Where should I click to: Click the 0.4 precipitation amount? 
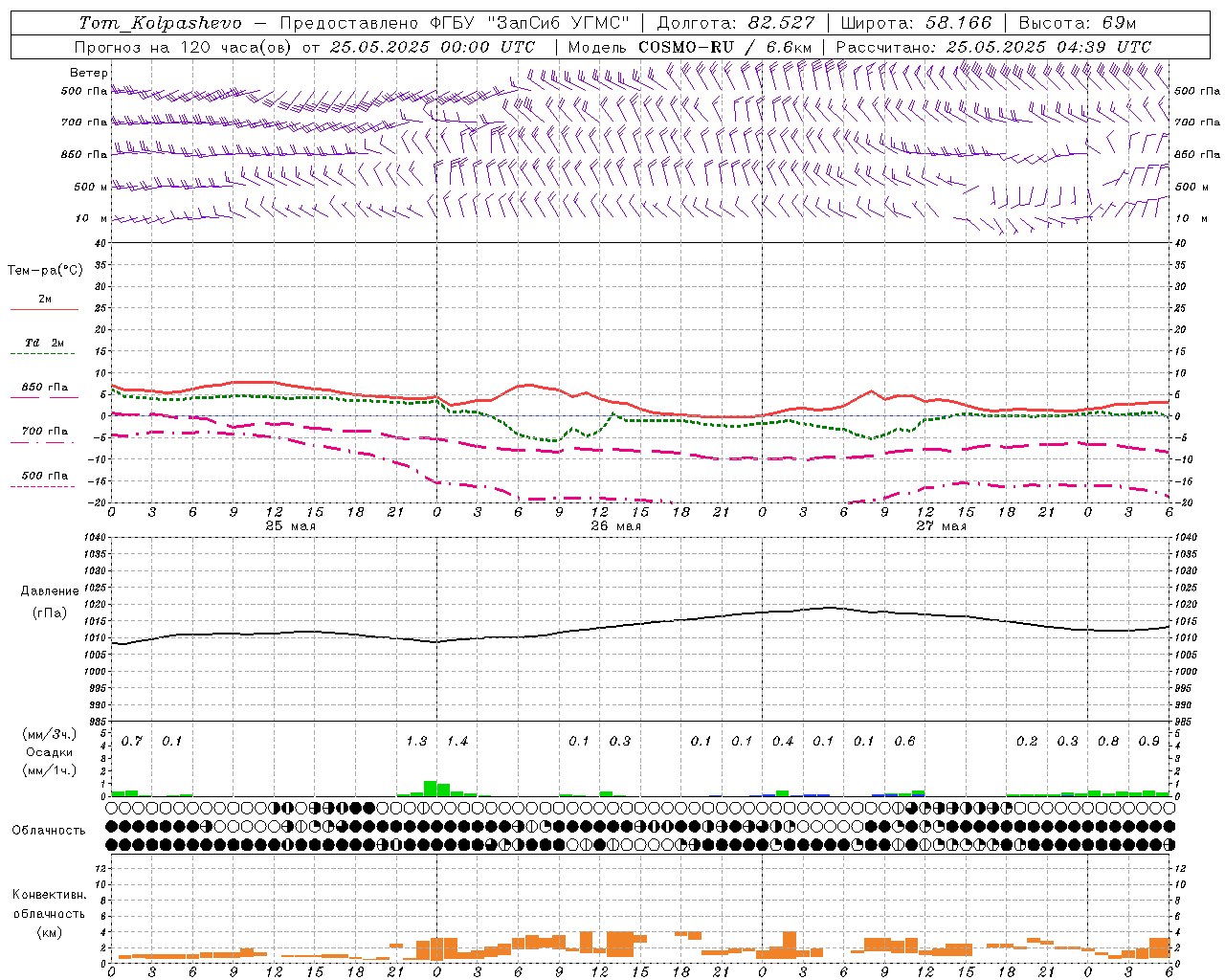783,742
